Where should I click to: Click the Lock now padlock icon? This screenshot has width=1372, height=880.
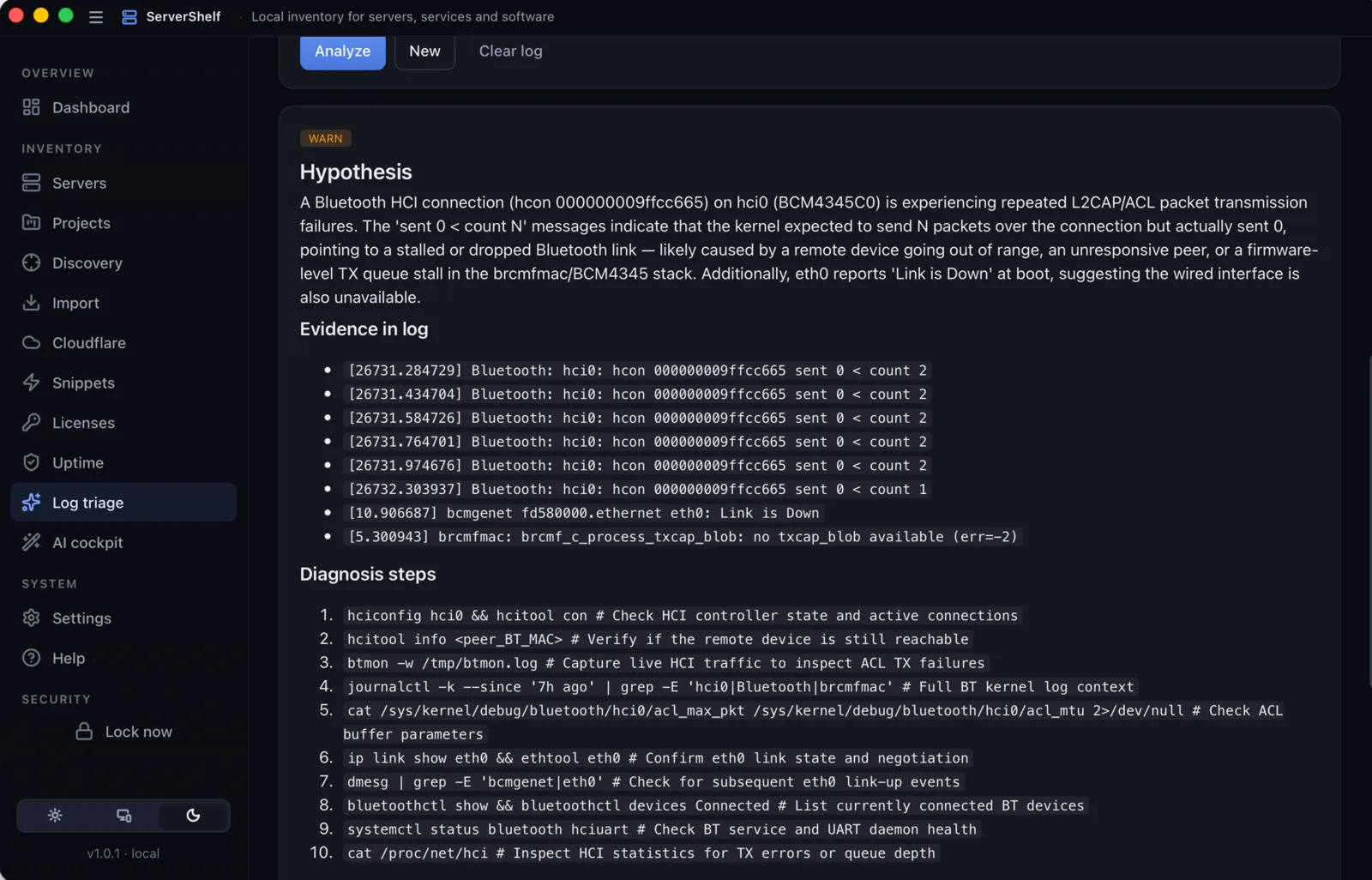pos(84,732)
